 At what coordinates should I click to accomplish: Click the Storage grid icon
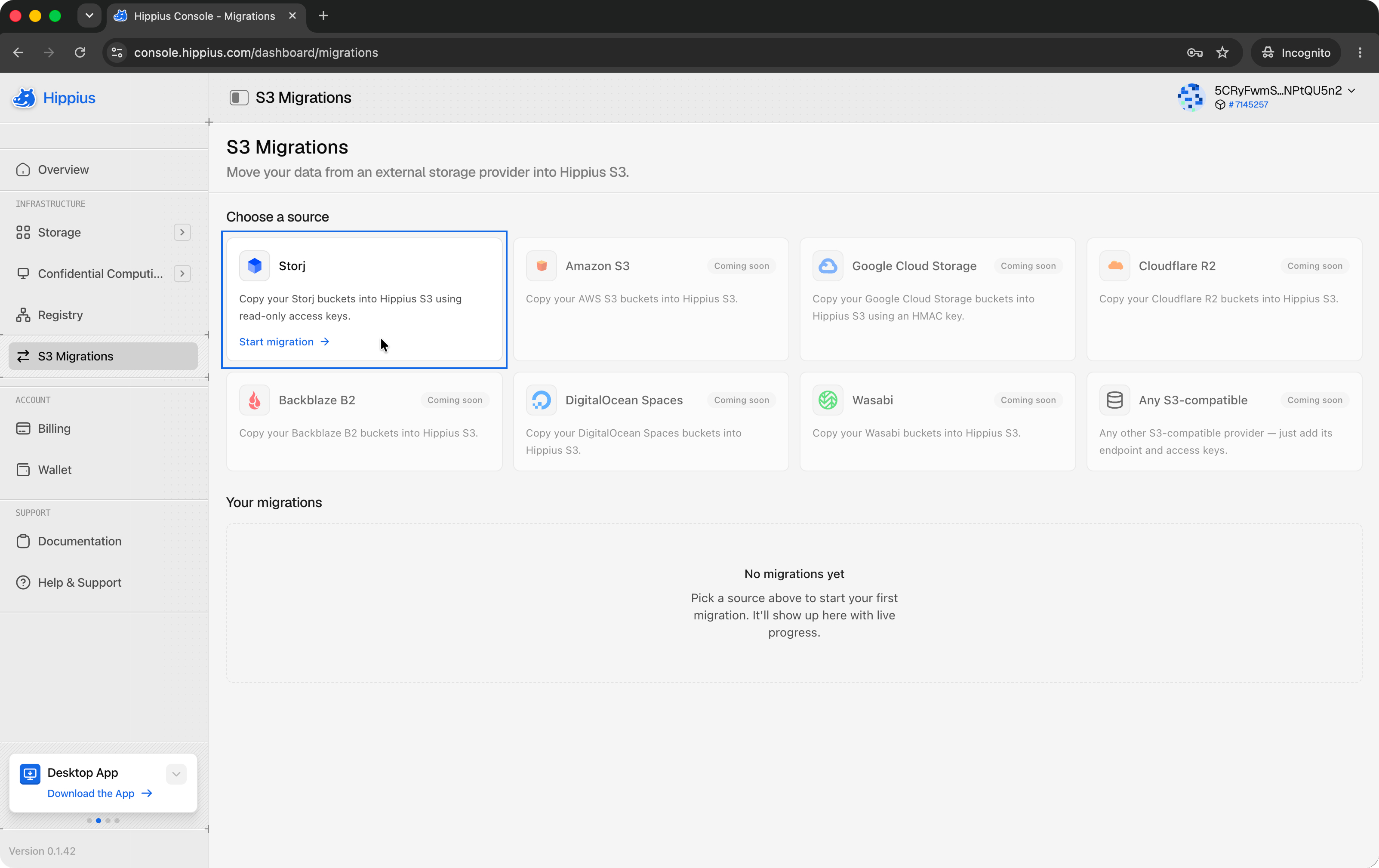point(23,232)
